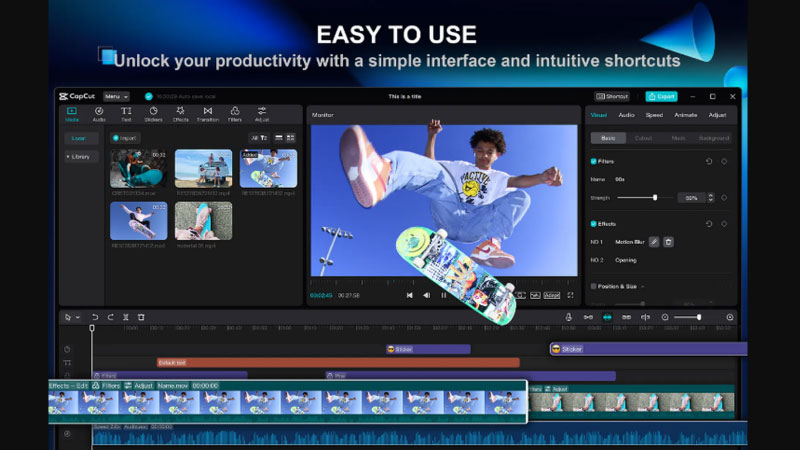Click the Export button
800x450 pixels.
click(x=661, y=97)
